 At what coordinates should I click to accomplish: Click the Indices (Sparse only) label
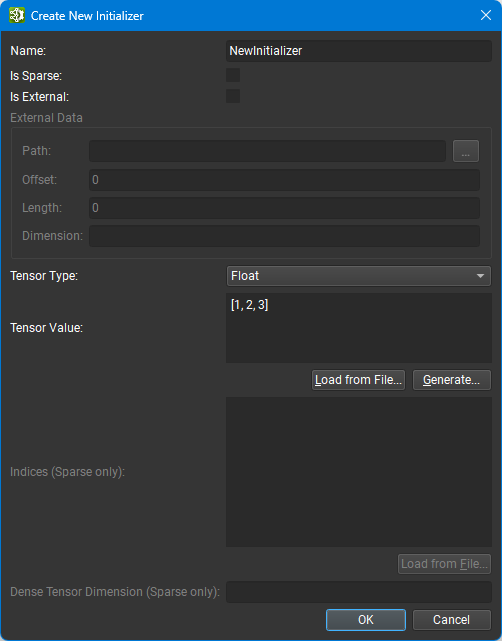click(x=67, y=472)
